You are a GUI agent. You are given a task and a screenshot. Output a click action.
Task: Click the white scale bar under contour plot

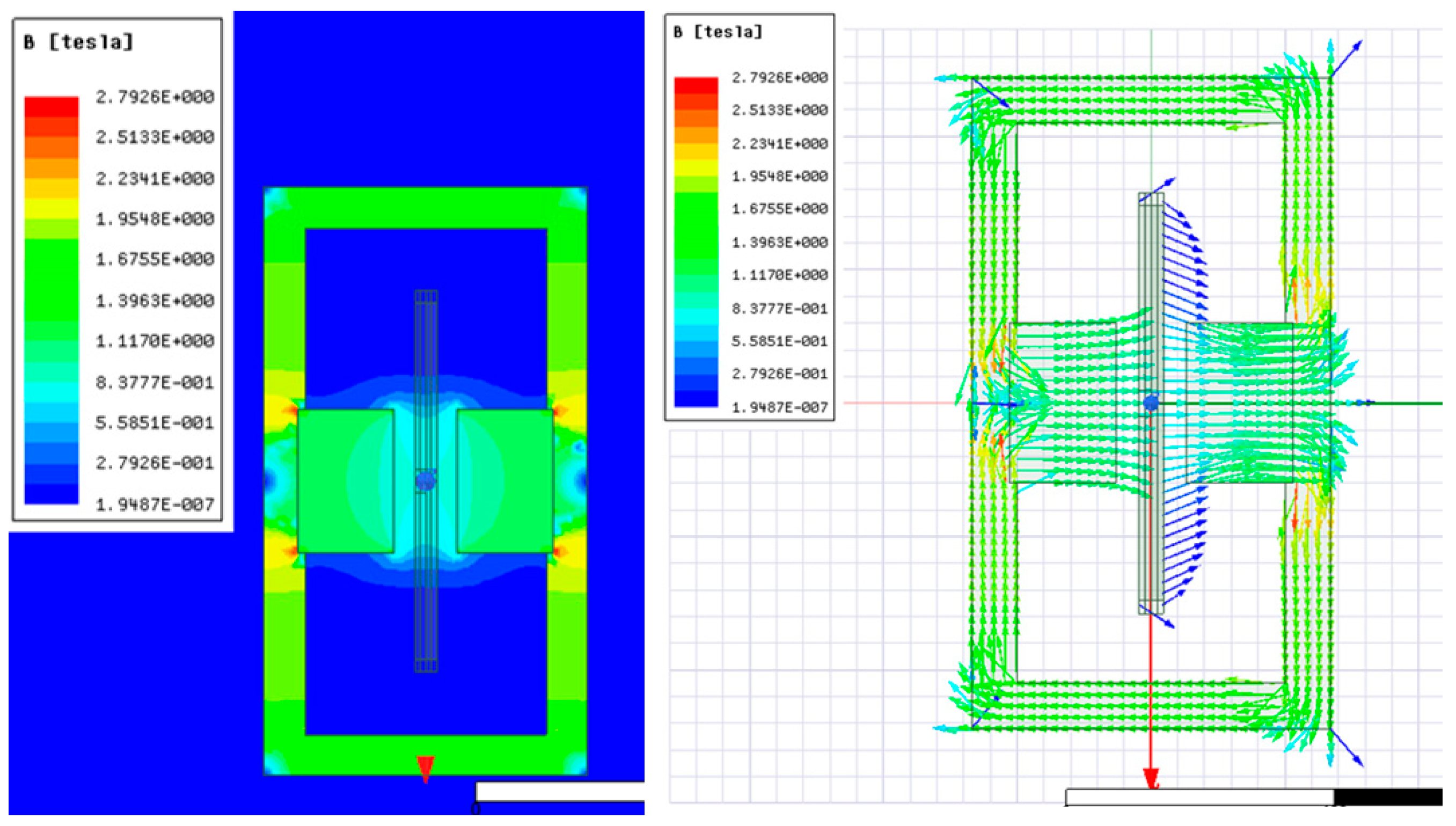tap(559, 792)
